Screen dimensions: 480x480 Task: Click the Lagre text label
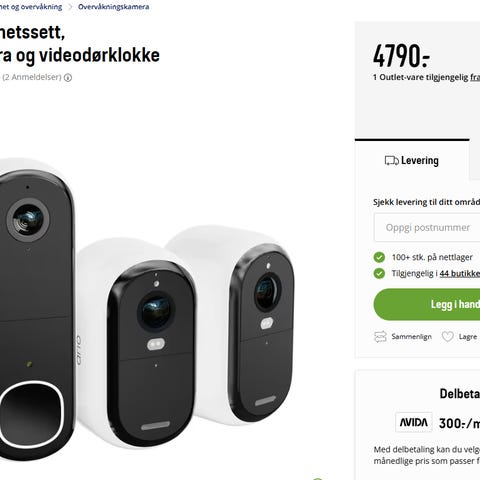point(468,337)
